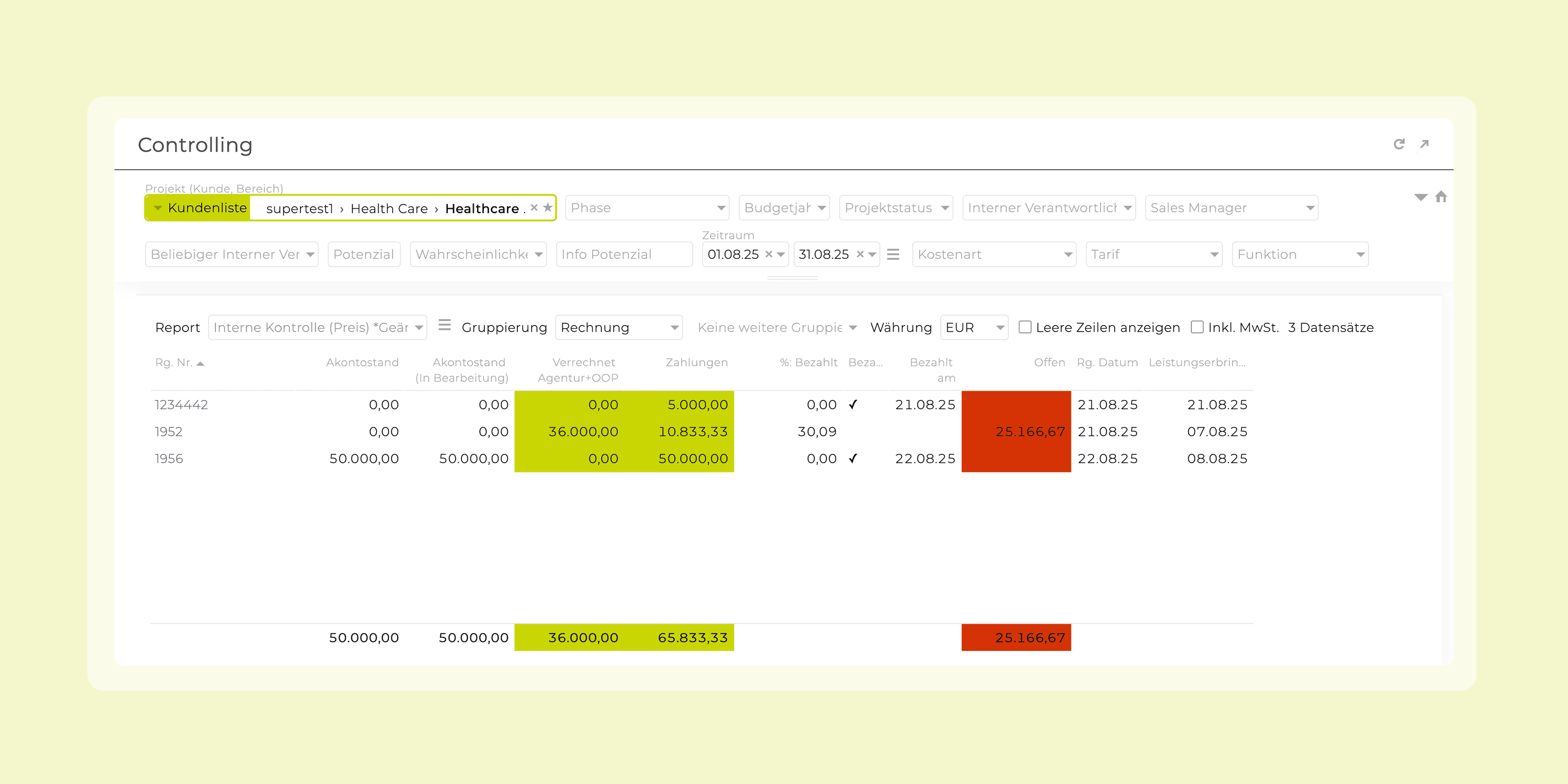Click the Potenzial input field

tap(364, 254)
